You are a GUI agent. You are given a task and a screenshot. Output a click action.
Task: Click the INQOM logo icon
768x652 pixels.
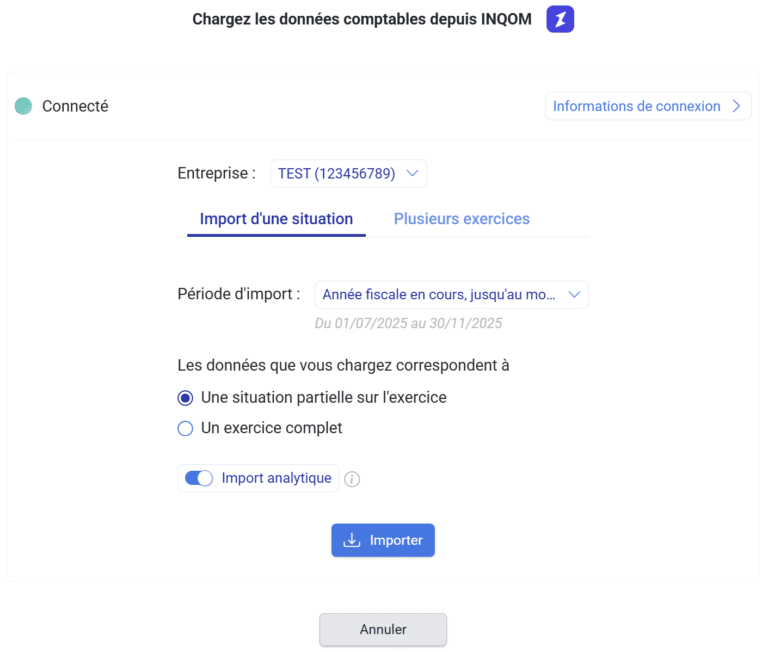(560, 19)
